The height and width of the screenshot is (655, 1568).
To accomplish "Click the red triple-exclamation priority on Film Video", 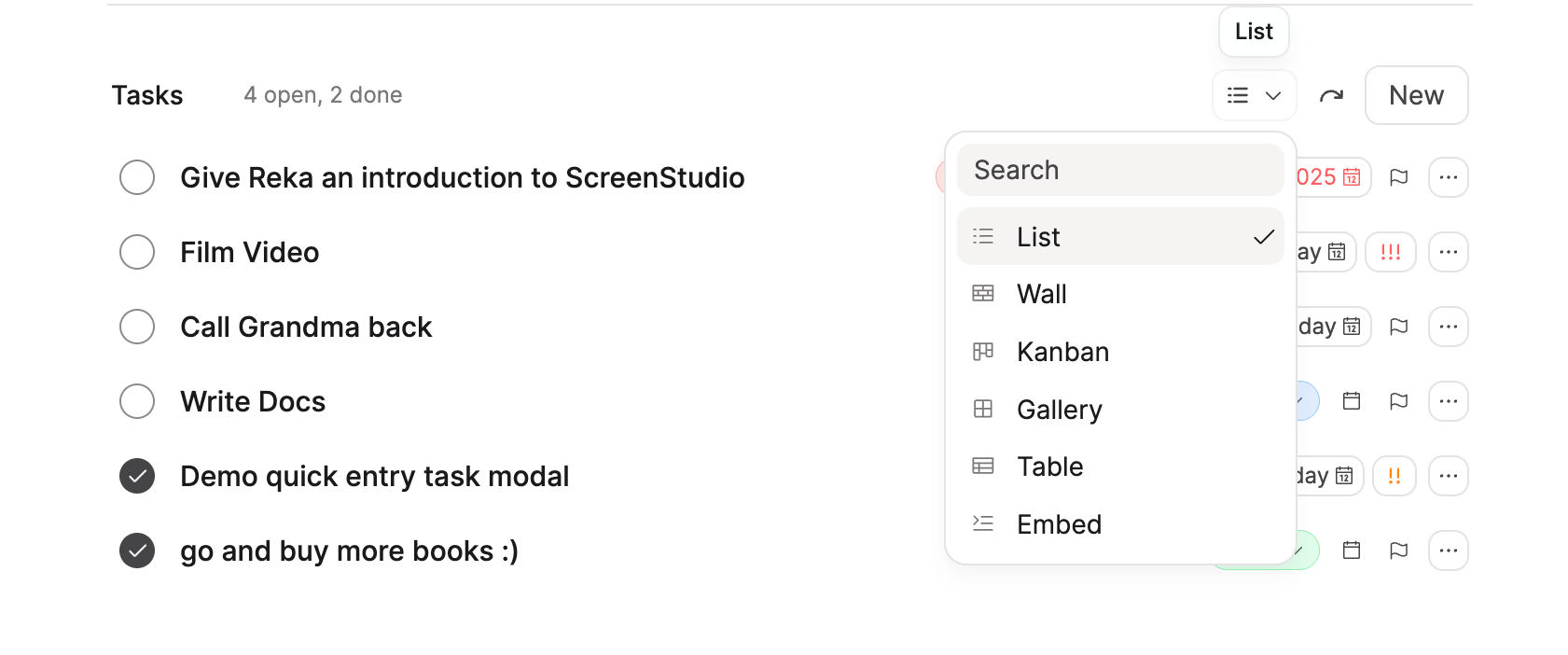I will pyautogui.click(x=1390, y=252).
